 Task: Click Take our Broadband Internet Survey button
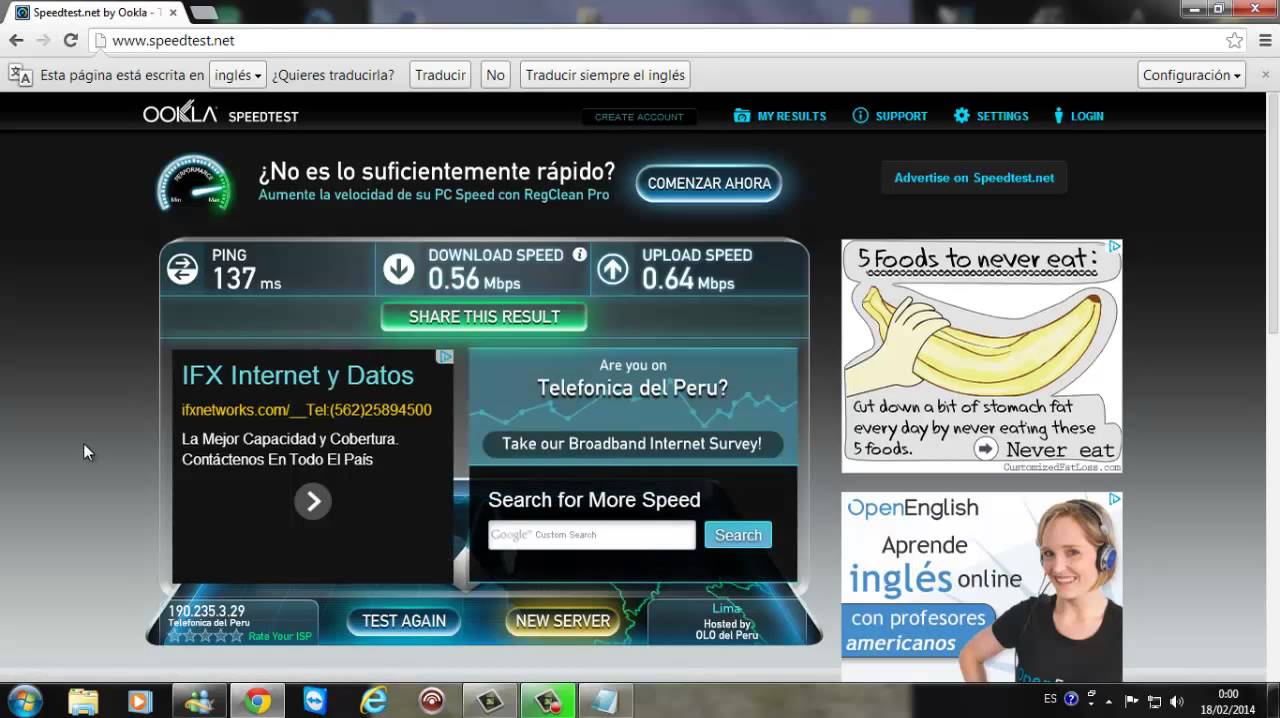(632, 444)
